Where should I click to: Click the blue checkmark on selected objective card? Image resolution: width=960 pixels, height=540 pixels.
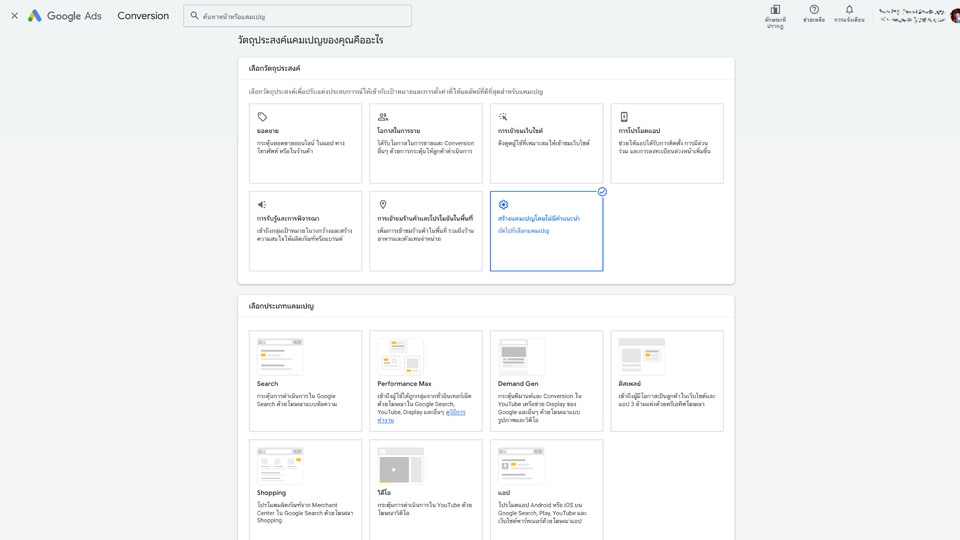tap(602, 192)
